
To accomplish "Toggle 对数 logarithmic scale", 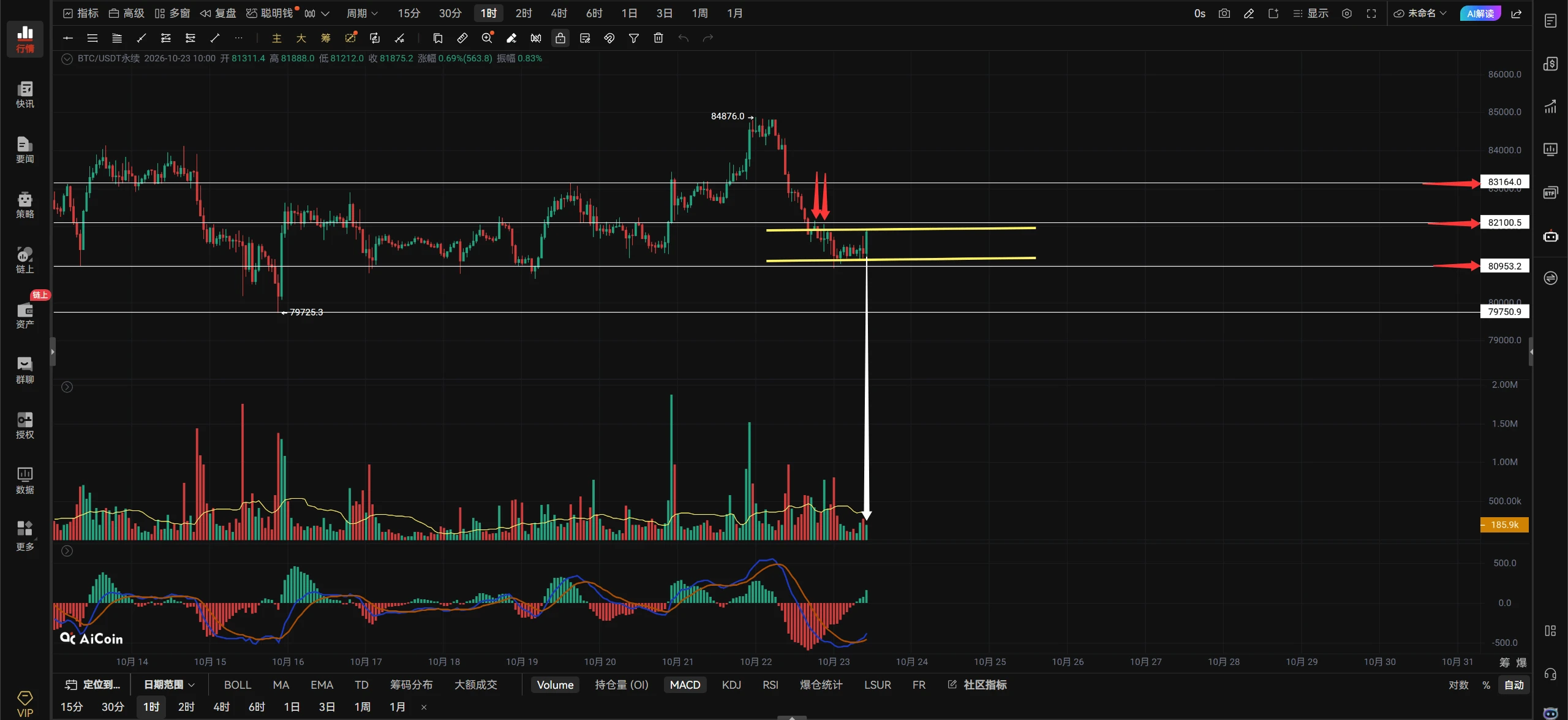I will click(1458, 684).
